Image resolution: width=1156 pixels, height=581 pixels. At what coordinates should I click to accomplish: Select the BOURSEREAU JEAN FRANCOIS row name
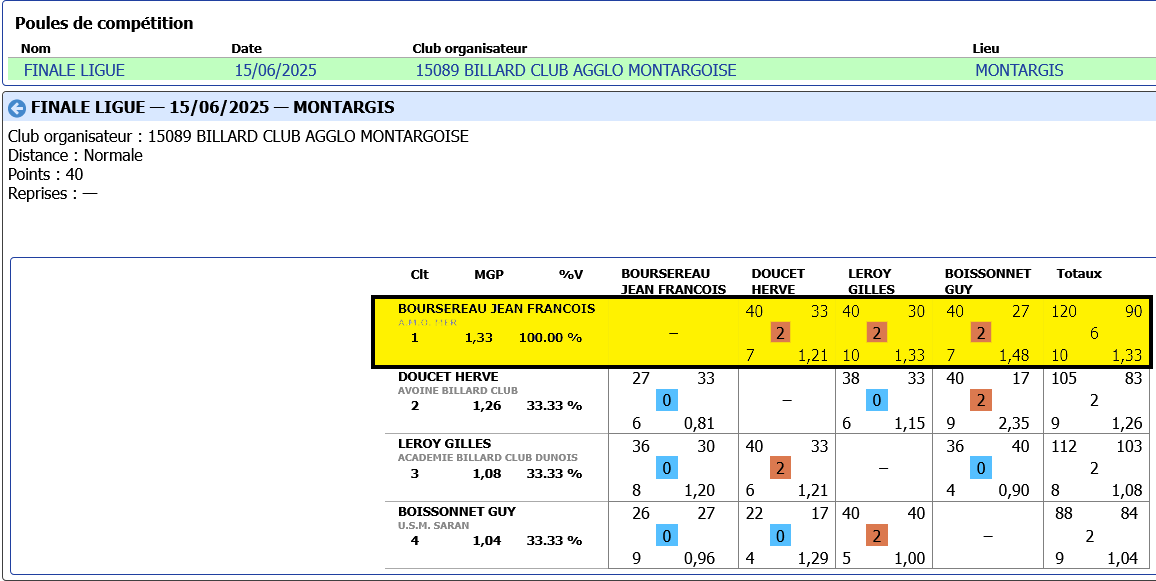[496, 309]
